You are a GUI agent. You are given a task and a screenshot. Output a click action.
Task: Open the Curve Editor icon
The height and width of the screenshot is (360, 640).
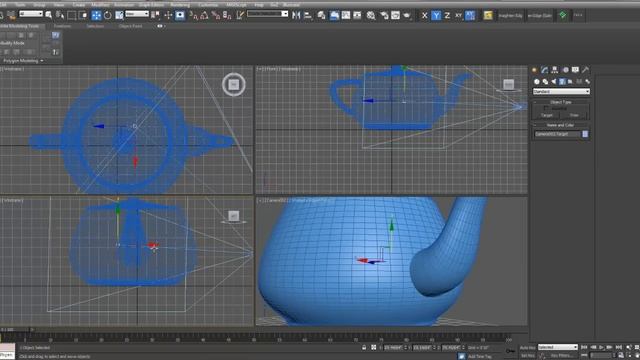[346, 16]
